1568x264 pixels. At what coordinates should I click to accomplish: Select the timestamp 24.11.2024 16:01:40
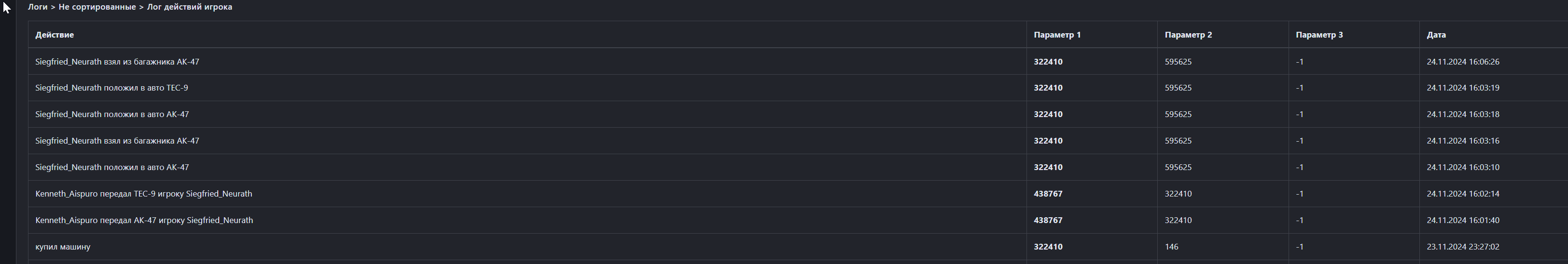click(x=1463, y=220)
